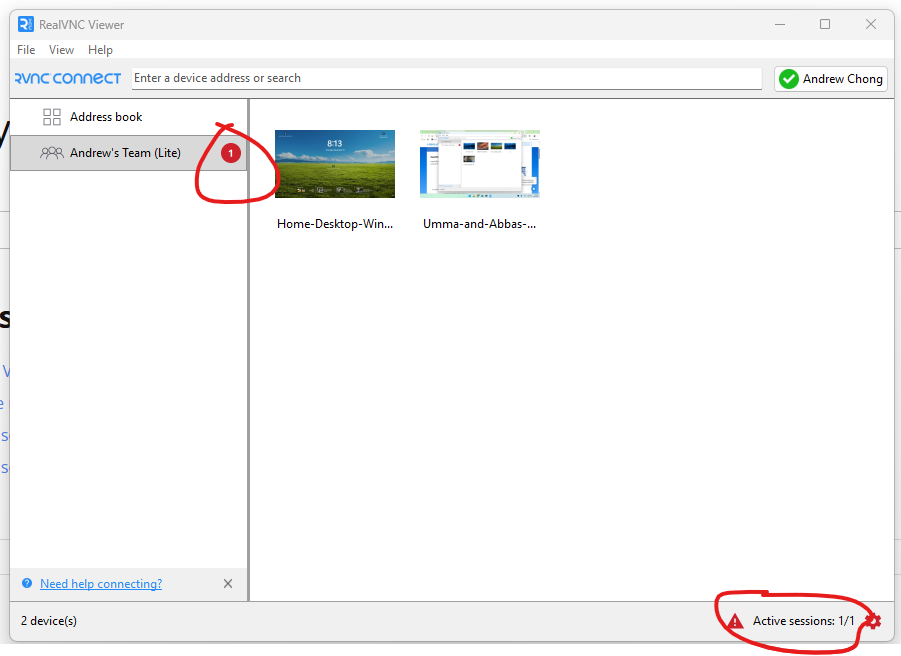Screen dimensions: 901x656
Task: Click the blue help question mark icon
Action: 27,584
